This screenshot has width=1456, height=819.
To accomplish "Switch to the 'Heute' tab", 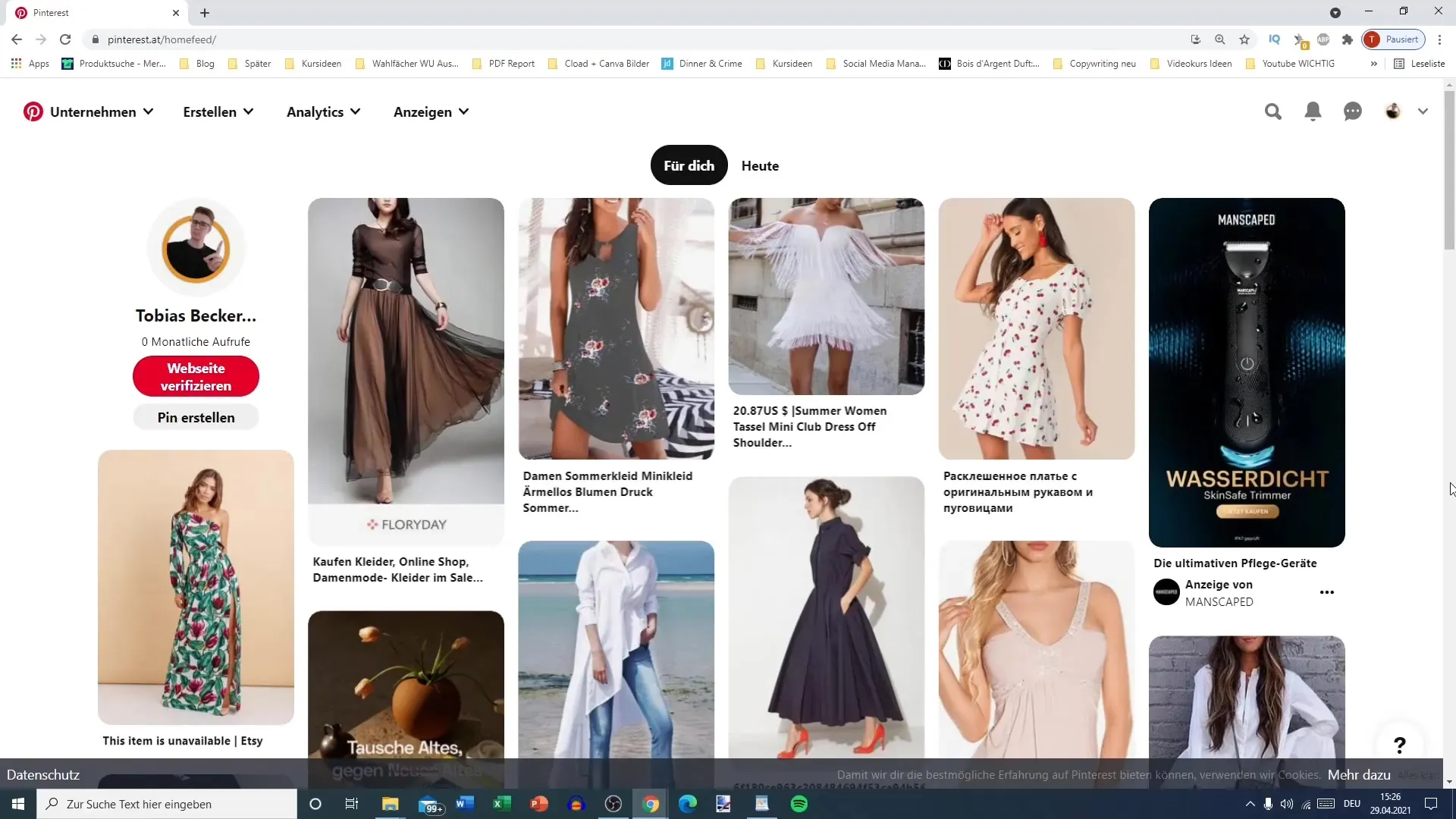I will coord(760,166).
